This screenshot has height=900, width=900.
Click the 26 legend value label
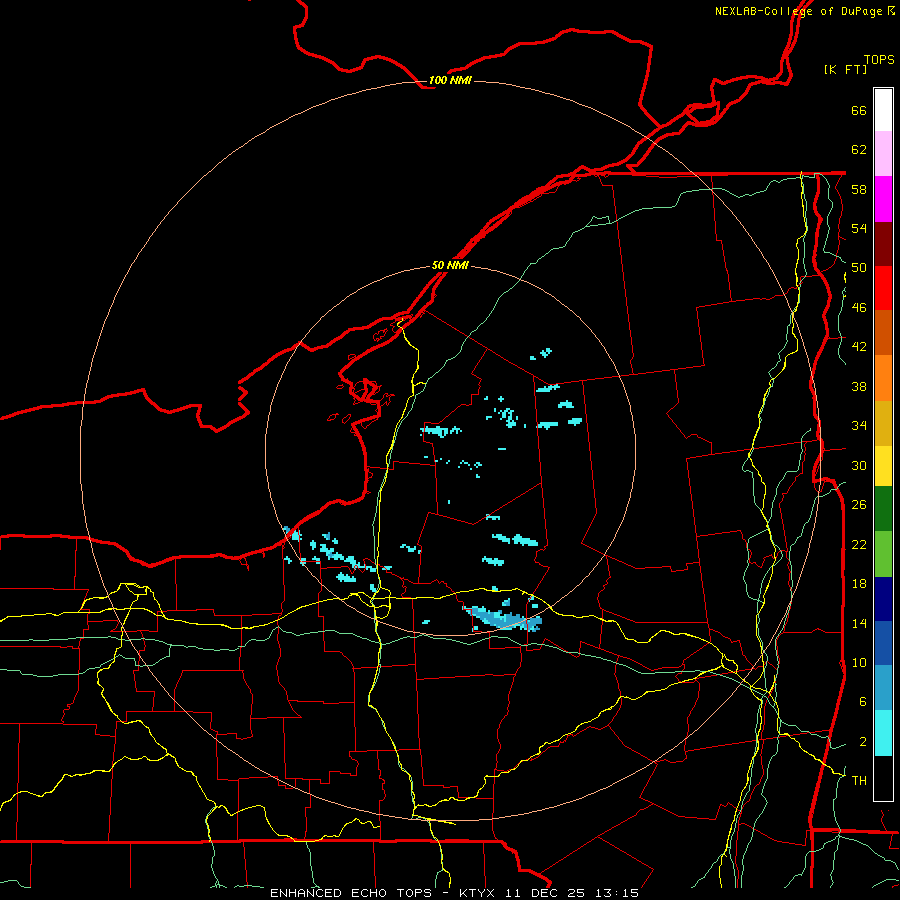859,505
